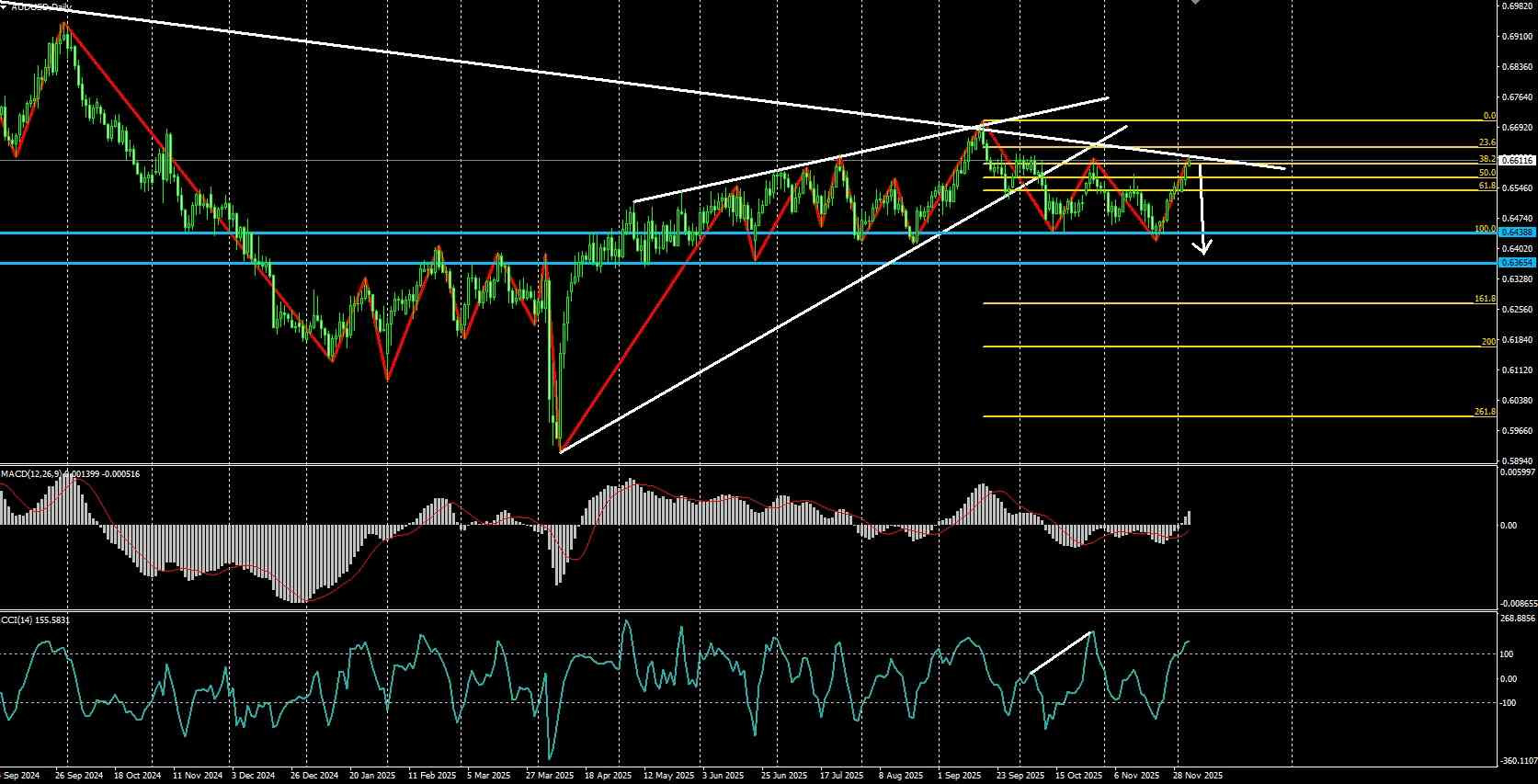Viewport: 1538px width, 784px height.
Task: Click the 0.60380 price scale value
Action: 1517,401
